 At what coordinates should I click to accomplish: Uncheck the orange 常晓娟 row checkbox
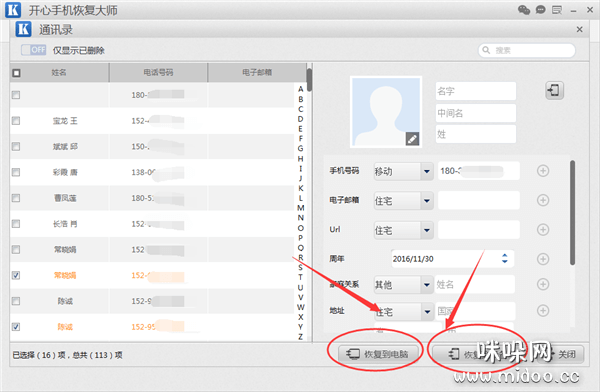(x=16, y=275)
